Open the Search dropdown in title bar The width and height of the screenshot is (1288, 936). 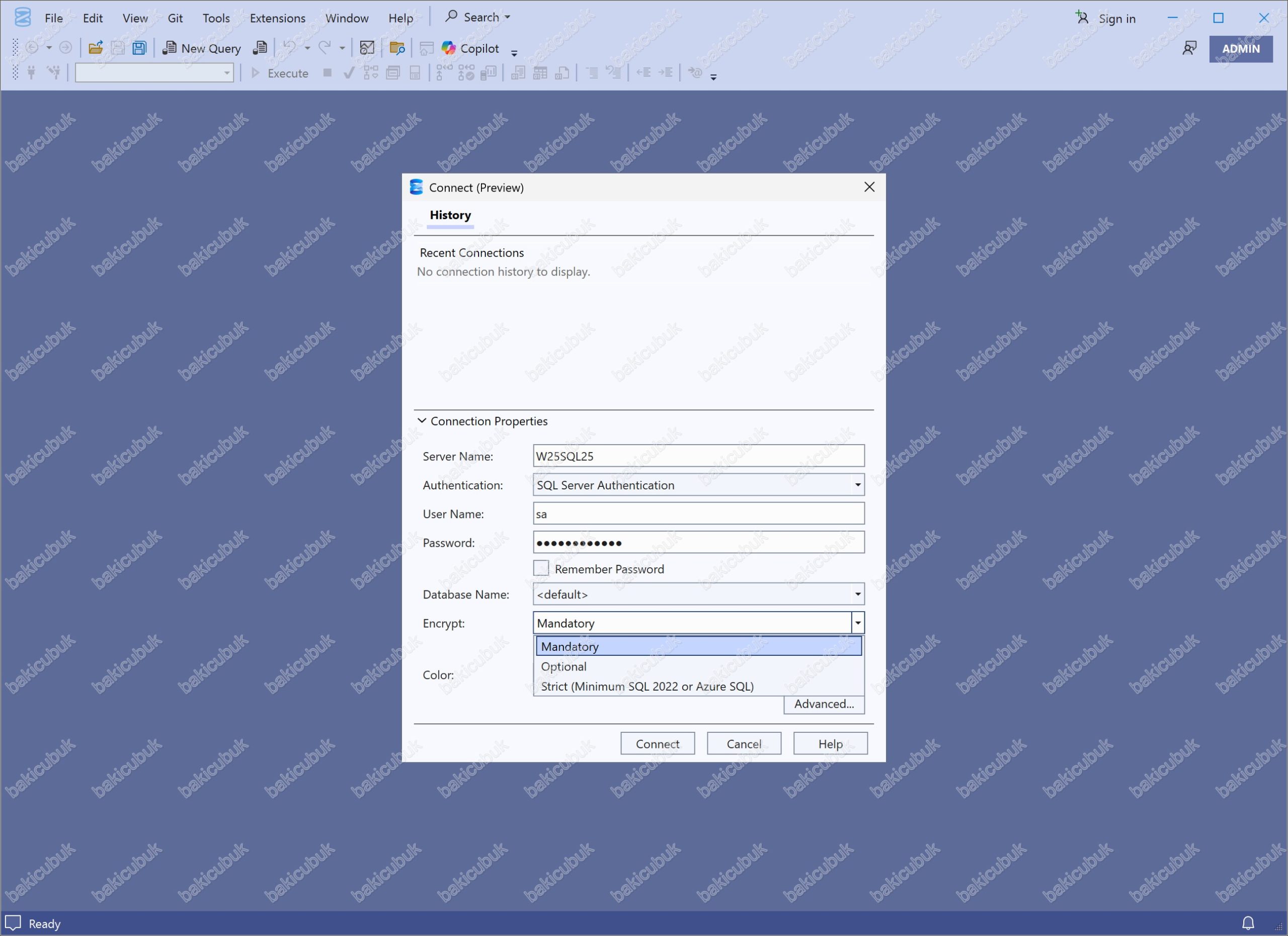click(477, 17)
